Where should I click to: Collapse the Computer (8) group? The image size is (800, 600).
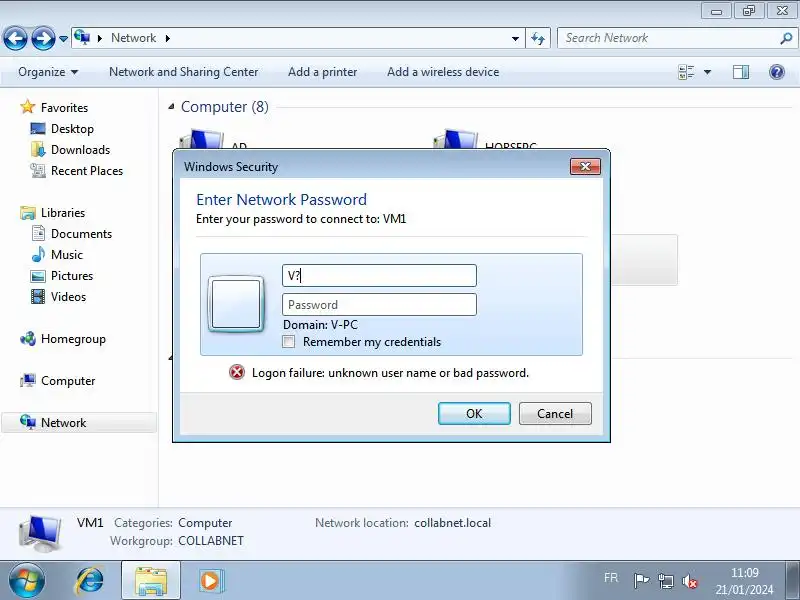171,107
